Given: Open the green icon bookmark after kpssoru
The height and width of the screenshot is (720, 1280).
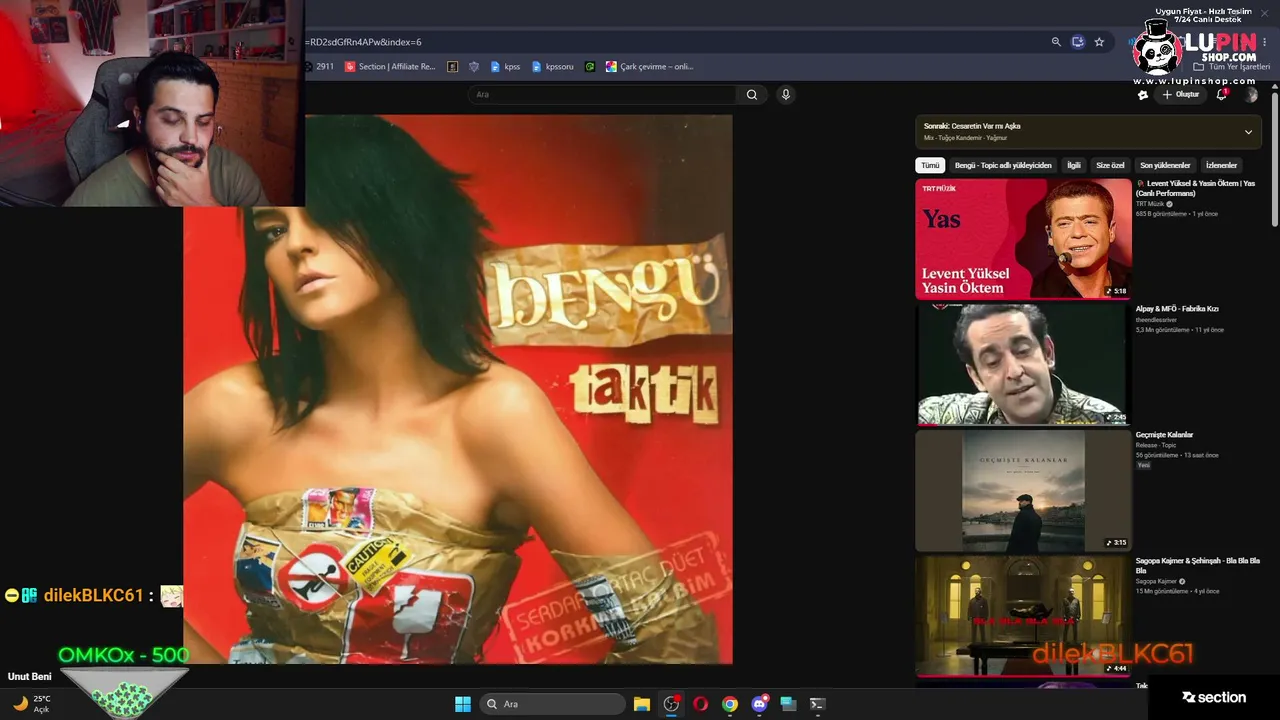Looking at the screenshot, I should pyautogui.click(x=590, y=67).
